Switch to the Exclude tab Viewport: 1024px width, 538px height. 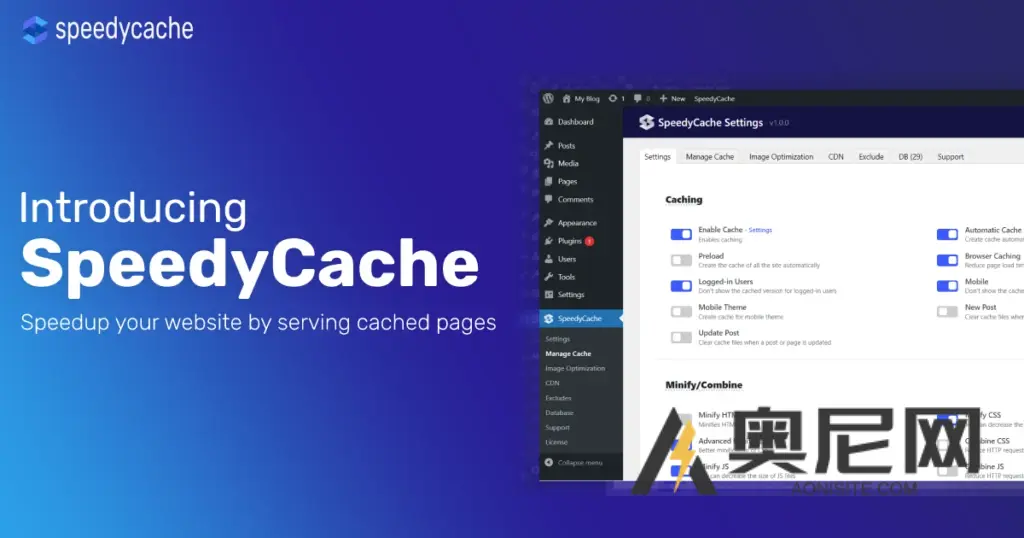point(871,157)
